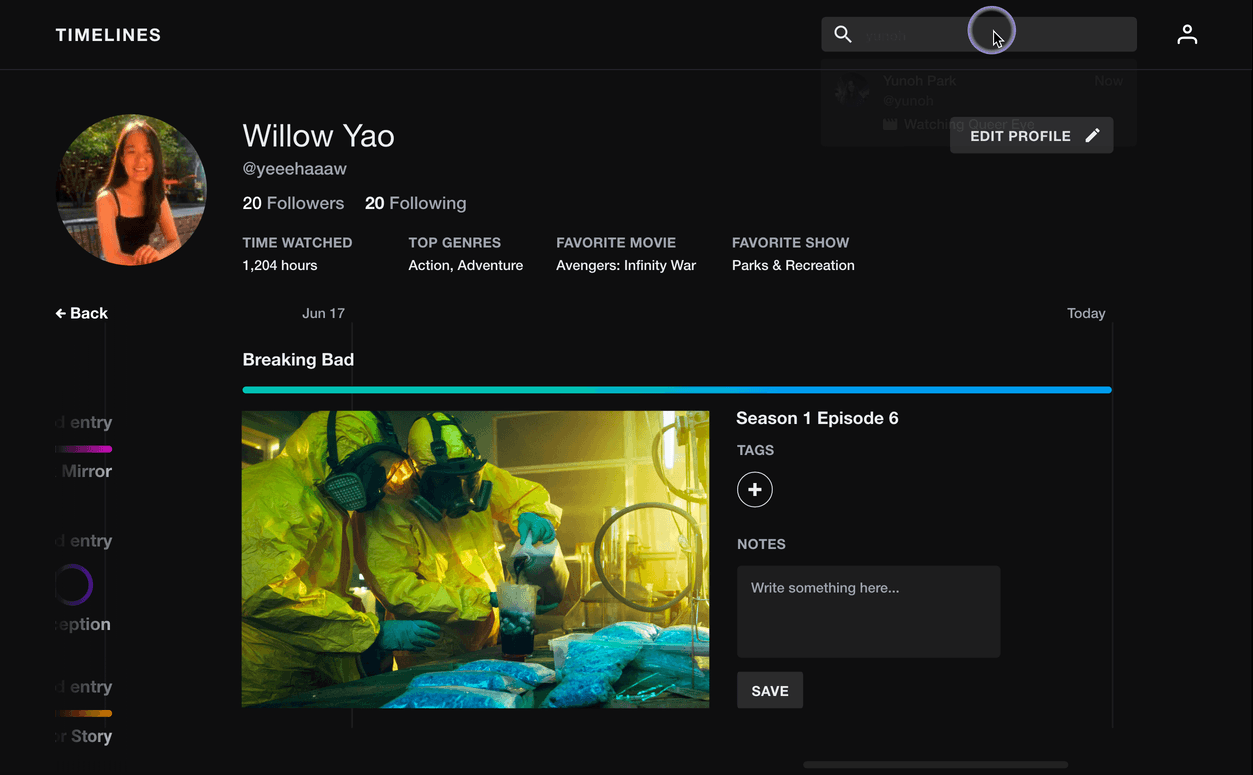This screenshot has height=775, width=1253.
Task: Click the Season 1 Episode 6 heading
Action: (817, 418)
